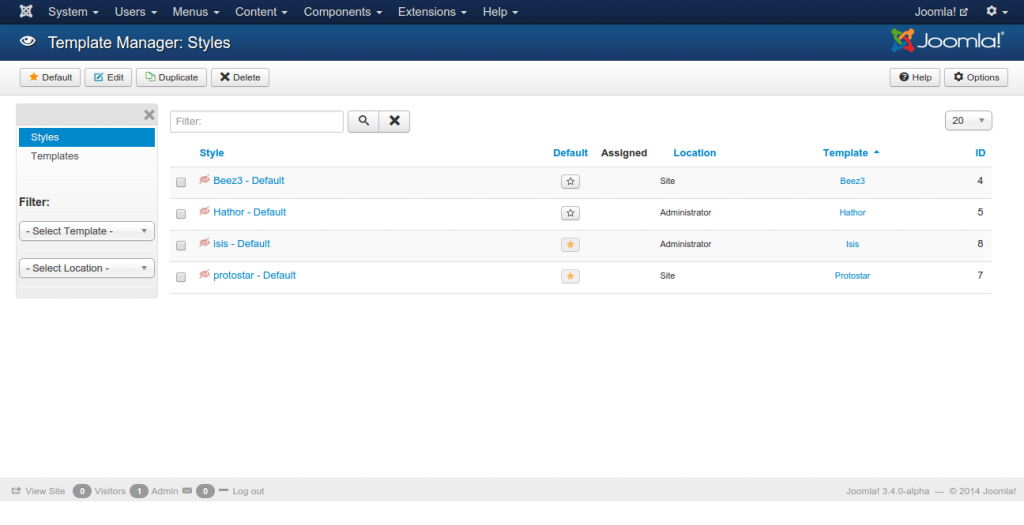This screenshot has width=1024, height=525.
Task: Sort by the Default column header
Action: pyautogui.click(x=570, y=153)
